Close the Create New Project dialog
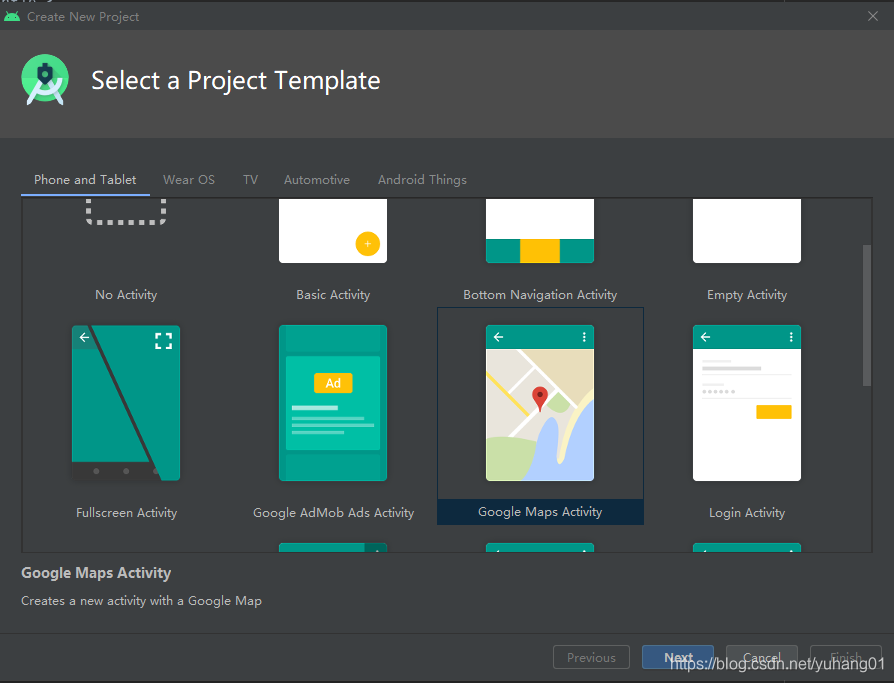The width and height of the screenshot is (894, 683). click(873, 16)
